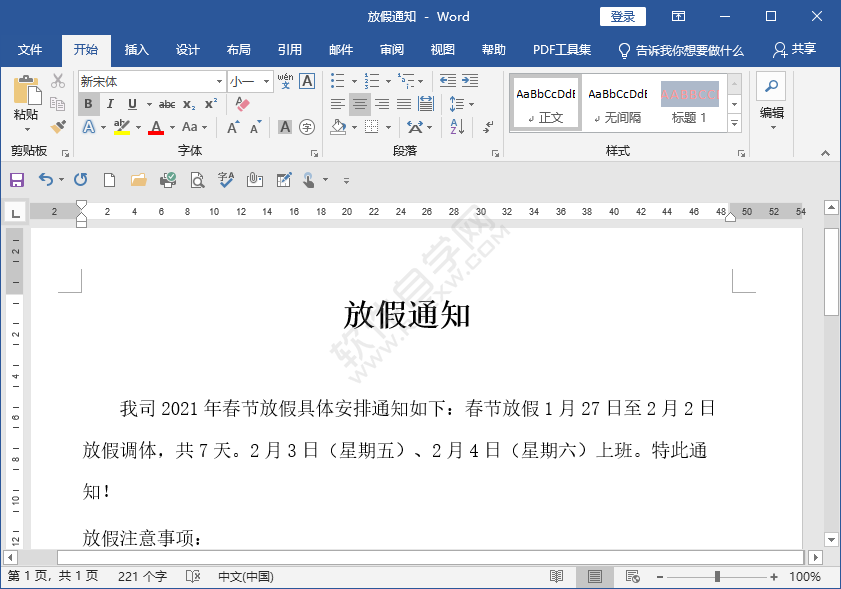The image size is (841, 589).
Task: Select the print preview icon
Action: [197, 179]
